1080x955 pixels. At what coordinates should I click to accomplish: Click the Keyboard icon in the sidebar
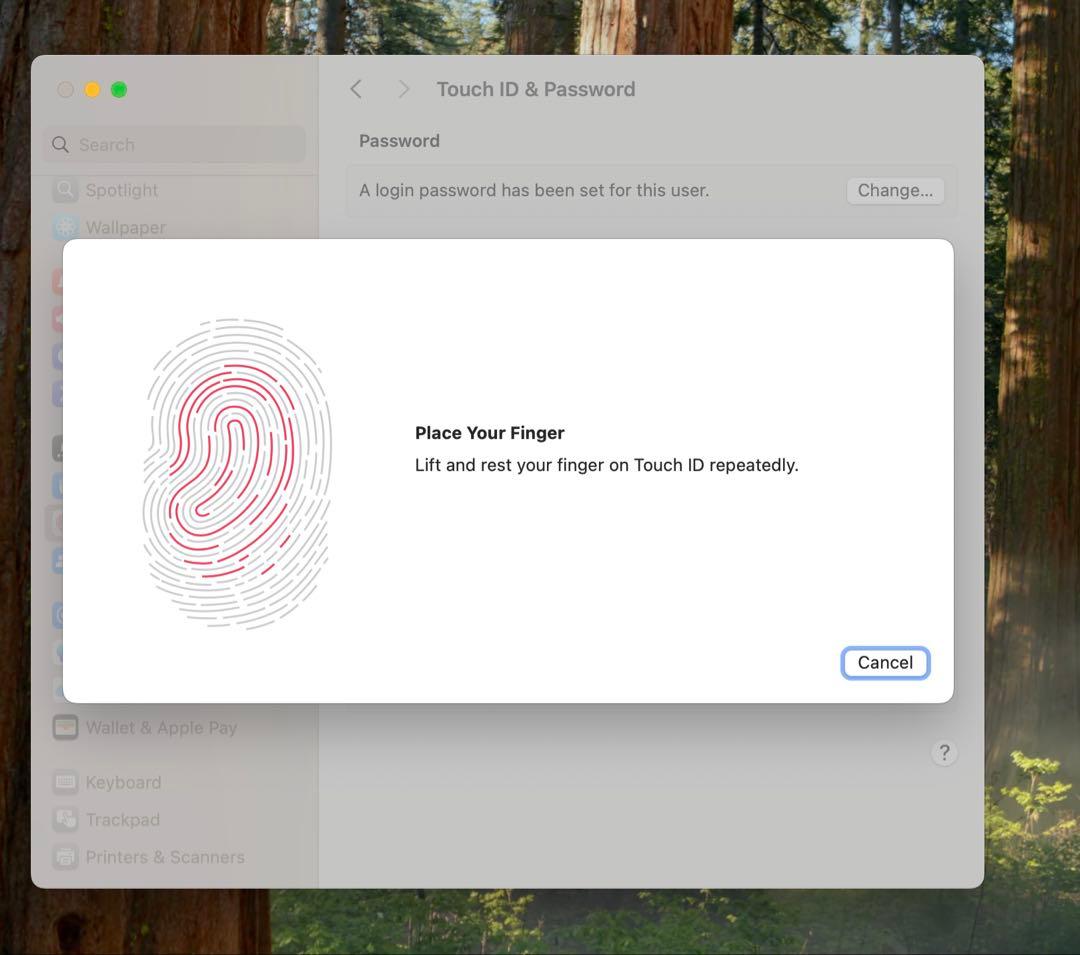click(66, 782)
